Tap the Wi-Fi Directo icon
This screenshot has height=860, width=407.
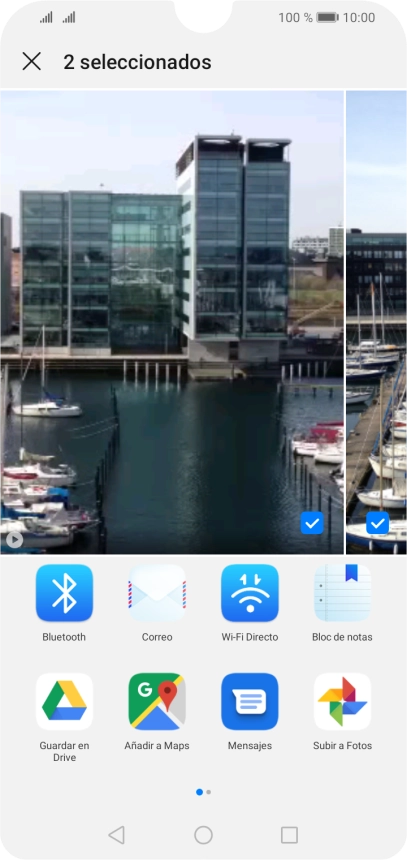coord(250,593)
